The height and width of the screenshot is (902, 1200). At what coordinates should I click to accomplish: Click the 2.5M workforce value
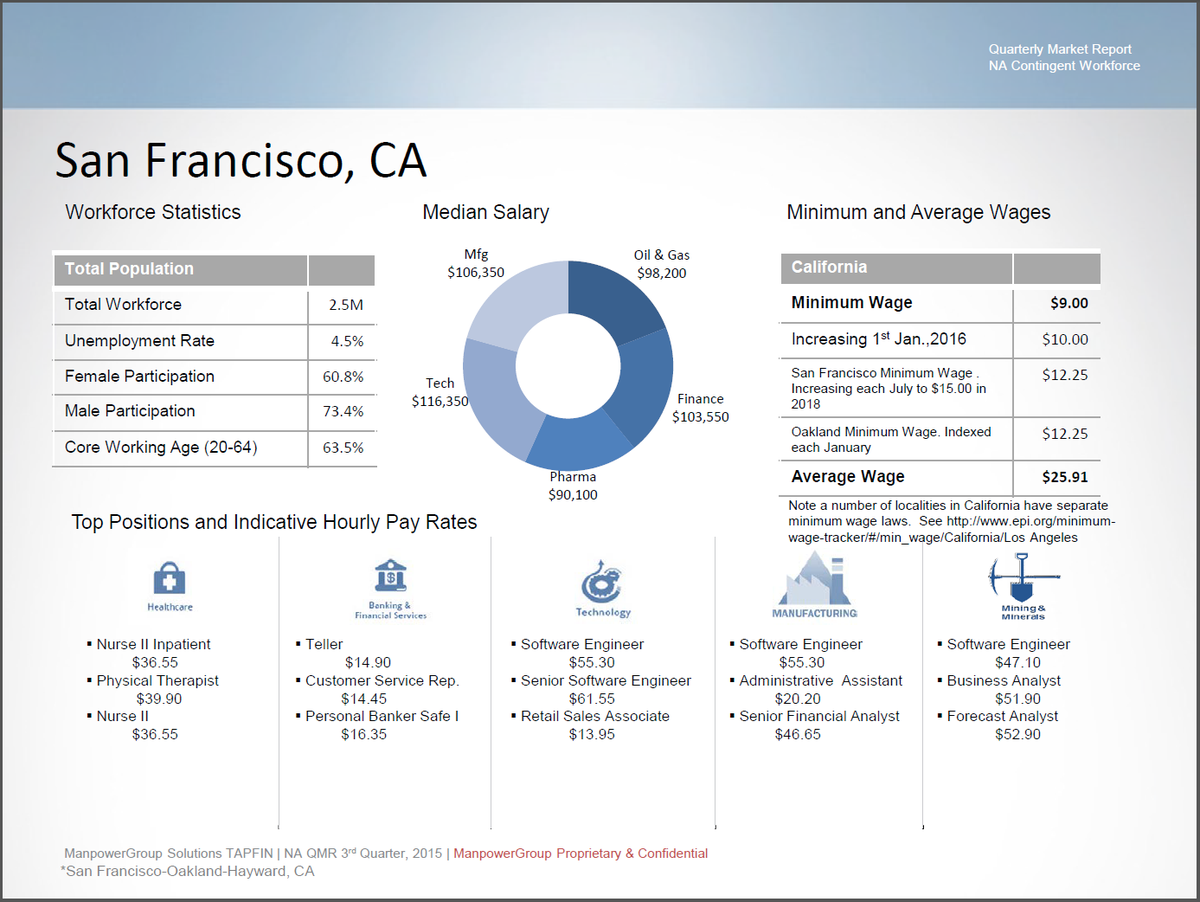(346, 305)
